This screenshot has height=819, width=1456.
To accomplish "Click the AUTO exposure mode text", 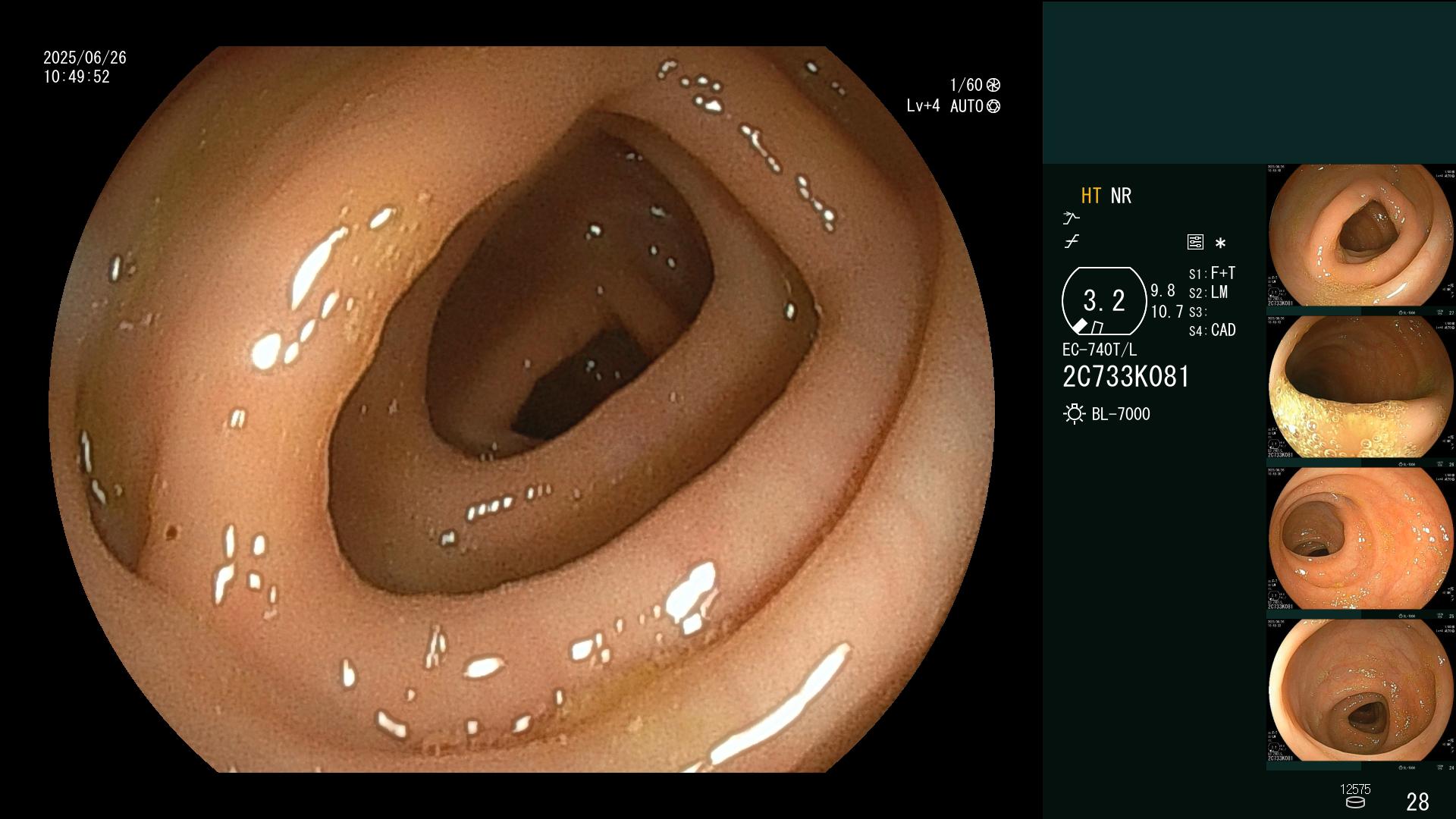I will 967,106.
